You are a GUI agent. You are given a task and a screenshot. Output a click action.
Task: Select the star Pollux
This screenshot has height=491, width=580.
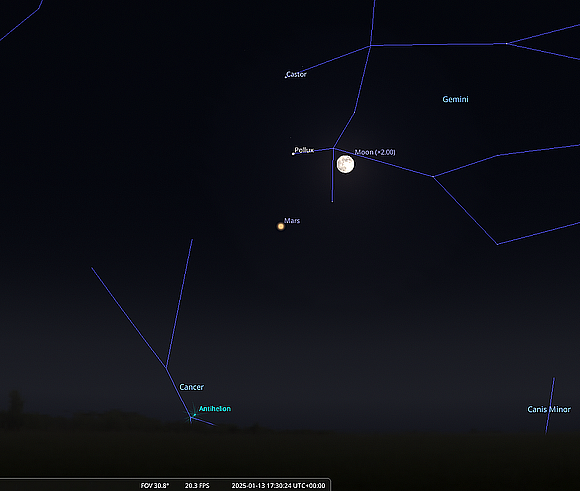(293, 154)
